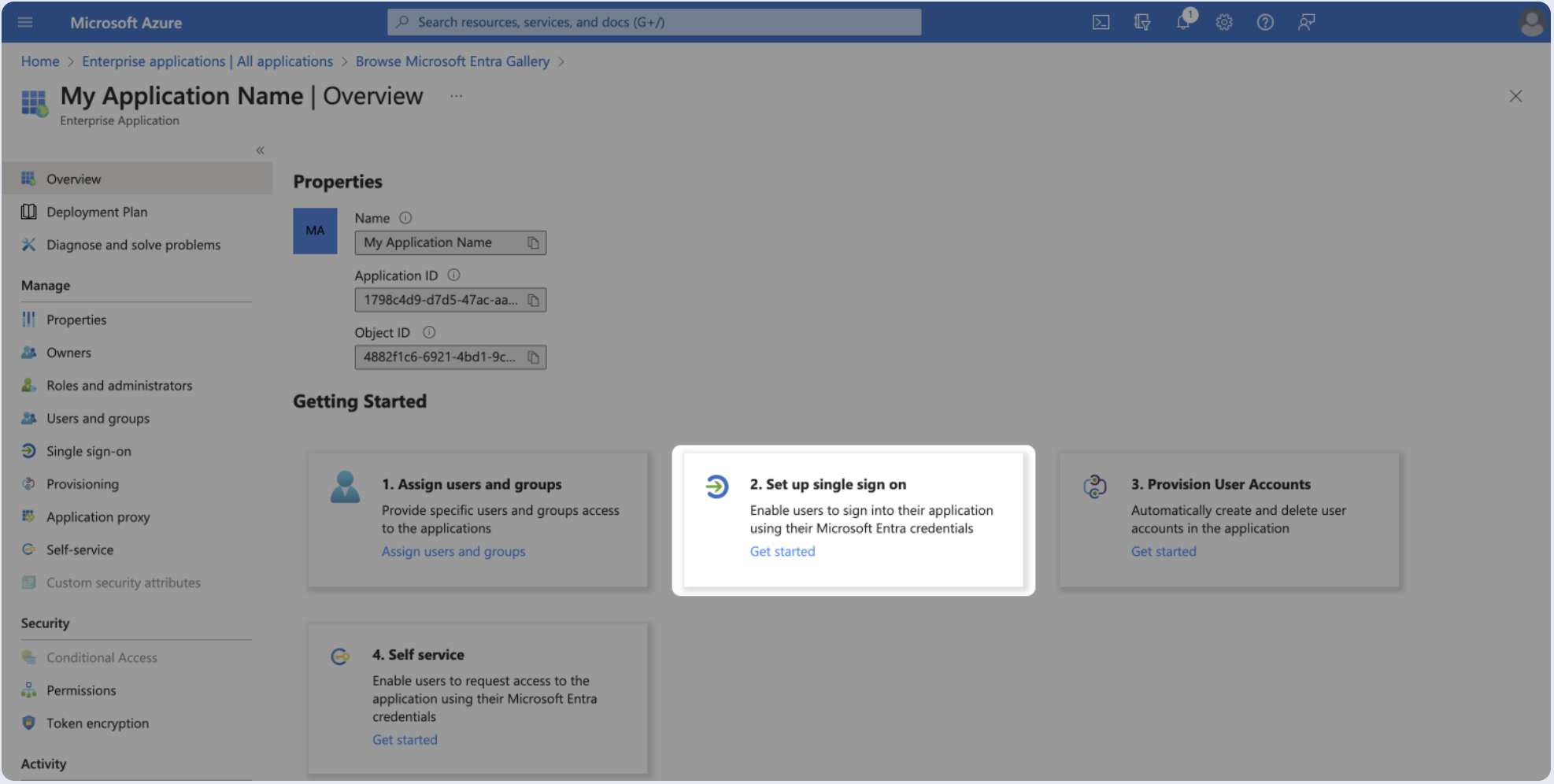Screen dimensions: 1554x784
Task: Open the feedback icon in header
Action: tap(1306, 22)
